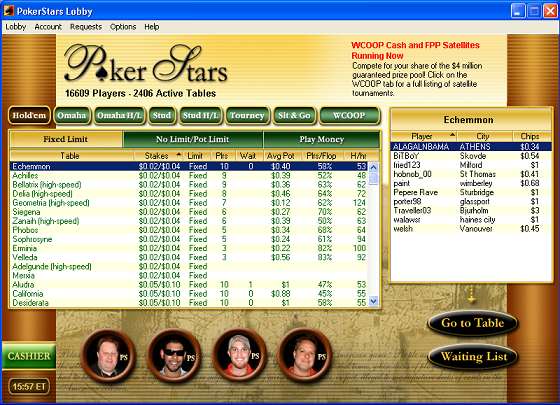Viewport: 560px width, 405px height.
Task: Select the Delia (high-speed) table row
Action: point(189,194)
